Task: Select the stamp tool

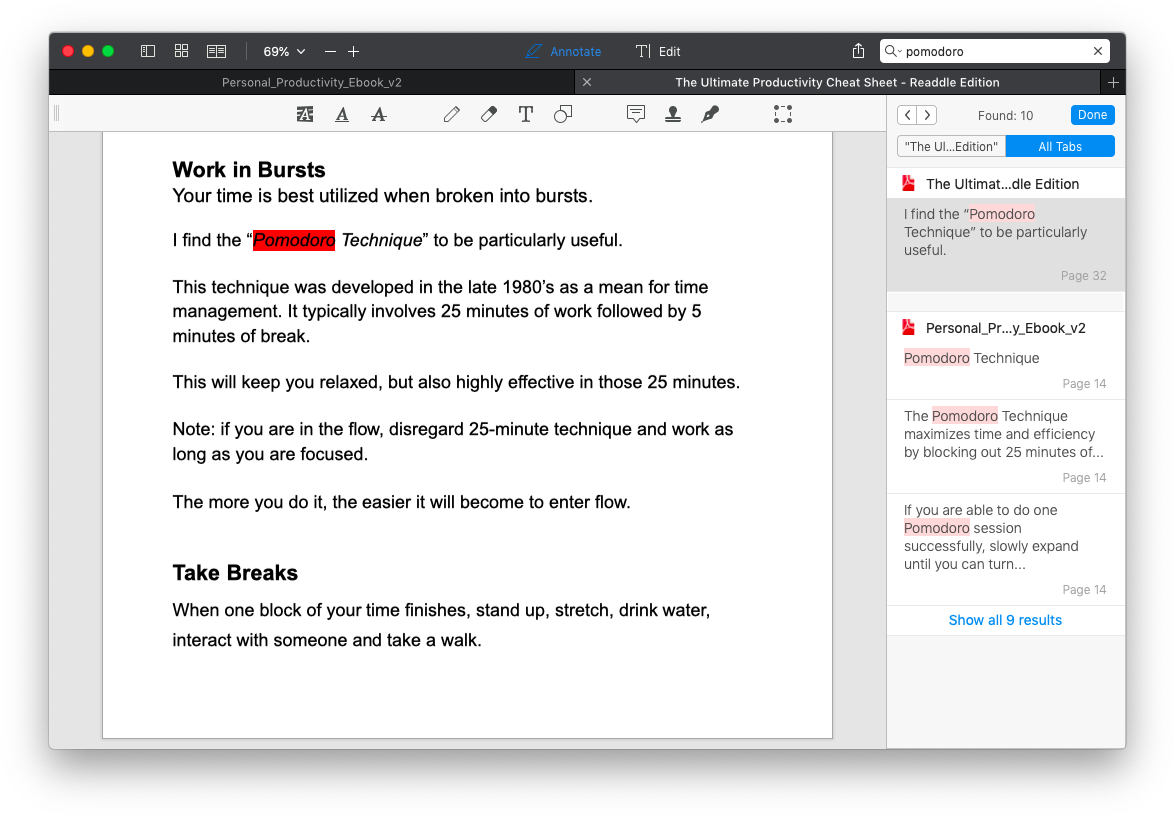Action: (x=673, y=114)
